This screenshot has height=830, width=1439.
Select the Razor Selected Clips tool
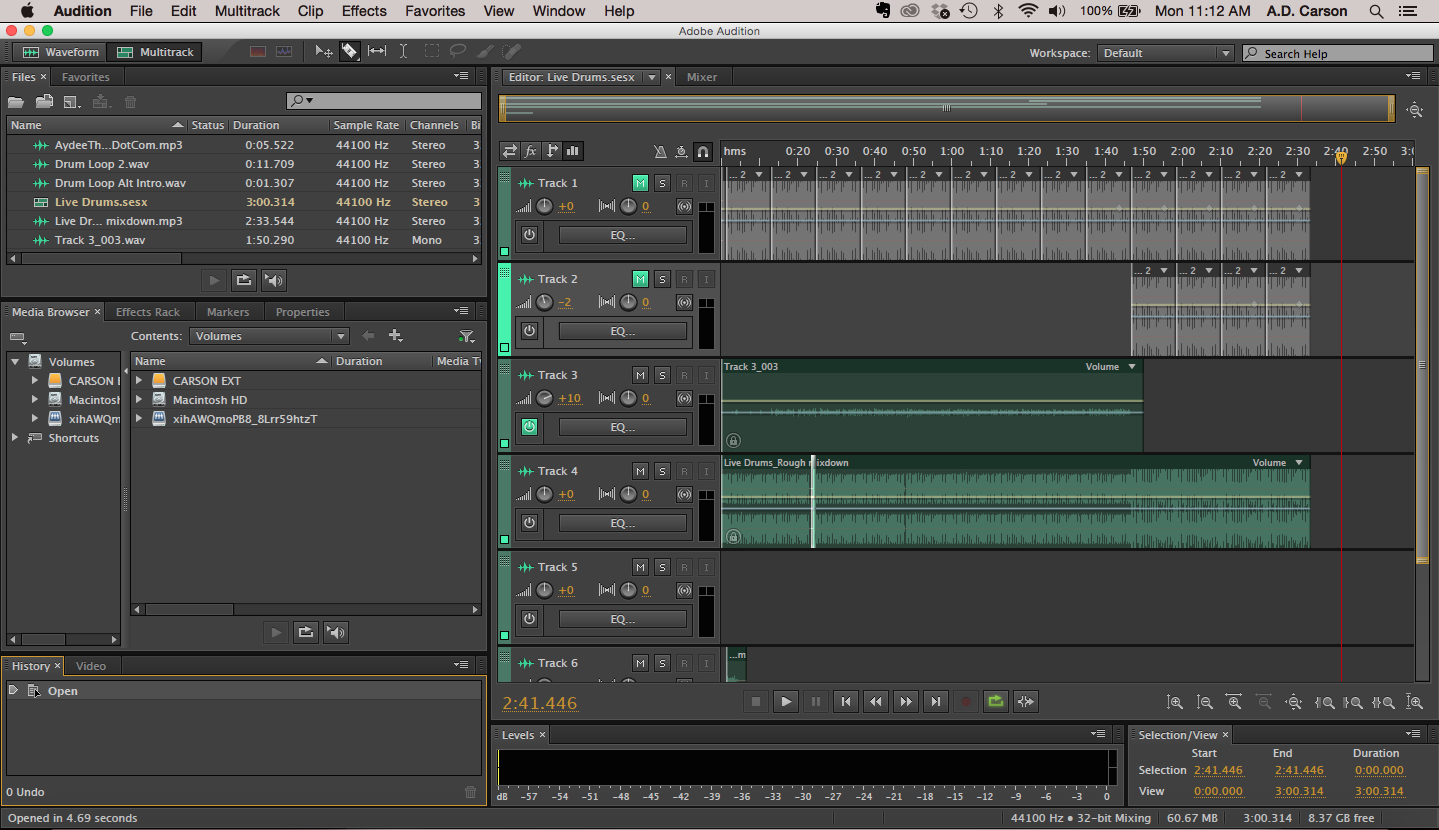(349, 52)
